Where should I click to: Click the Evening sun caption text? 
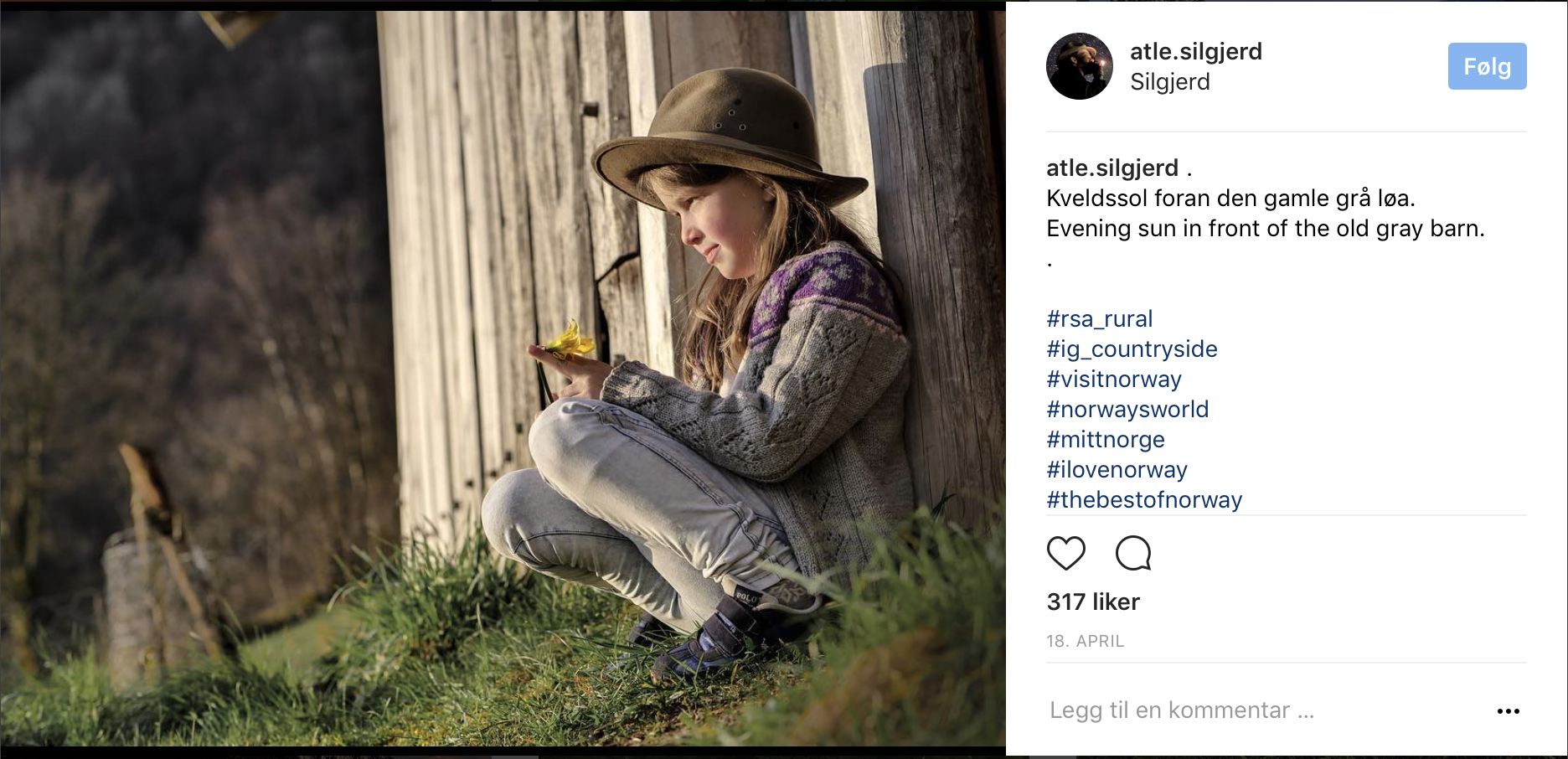[x=1265, y=229]
